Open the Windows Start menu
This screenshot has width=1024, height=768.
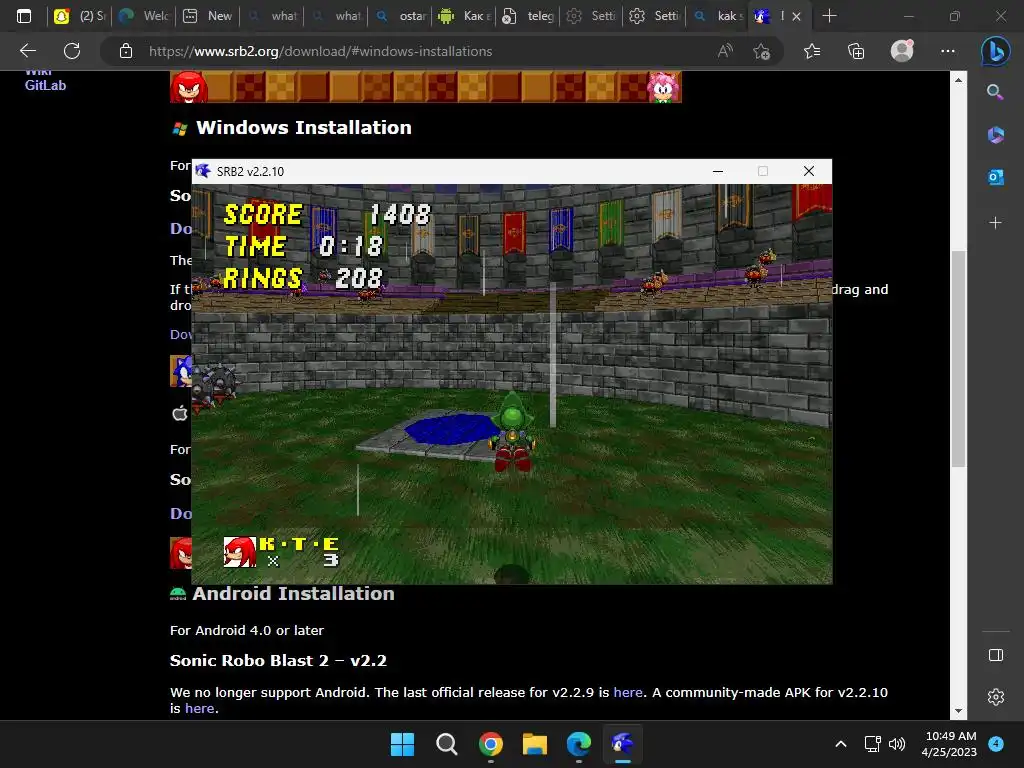tap(402, 744)
